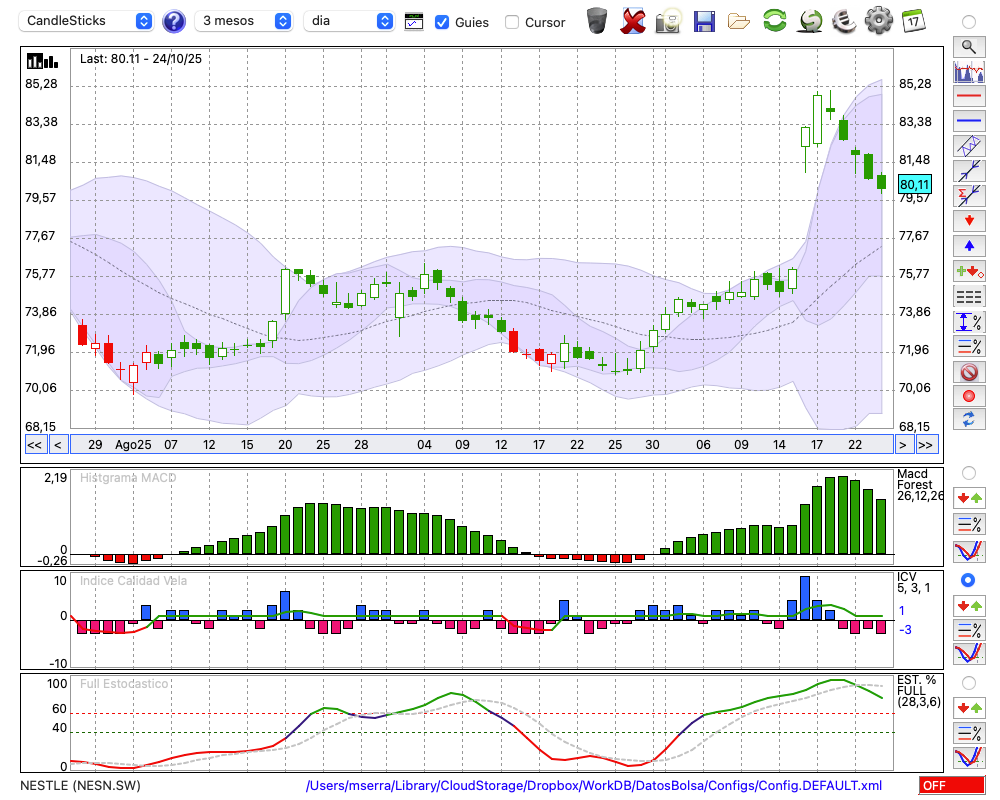Select the radio button beside MACD panel

point(968,472)
